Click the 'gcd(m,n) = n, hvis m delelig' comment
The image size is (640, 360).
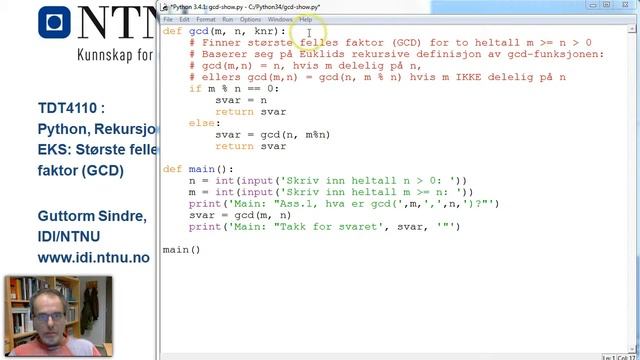coord(305,66)
